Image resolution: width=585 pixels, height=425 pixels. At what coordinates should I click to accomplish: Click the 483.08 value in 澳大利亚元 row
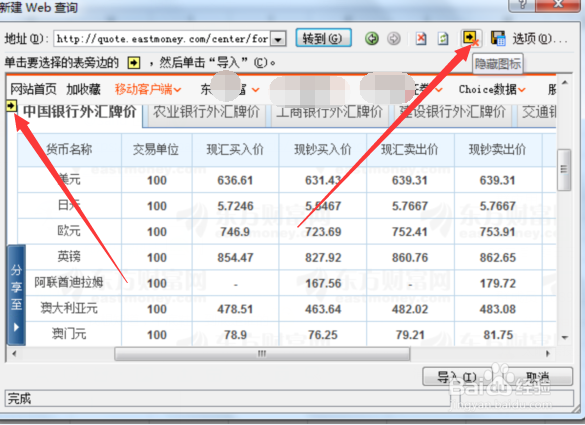[498, 309]
